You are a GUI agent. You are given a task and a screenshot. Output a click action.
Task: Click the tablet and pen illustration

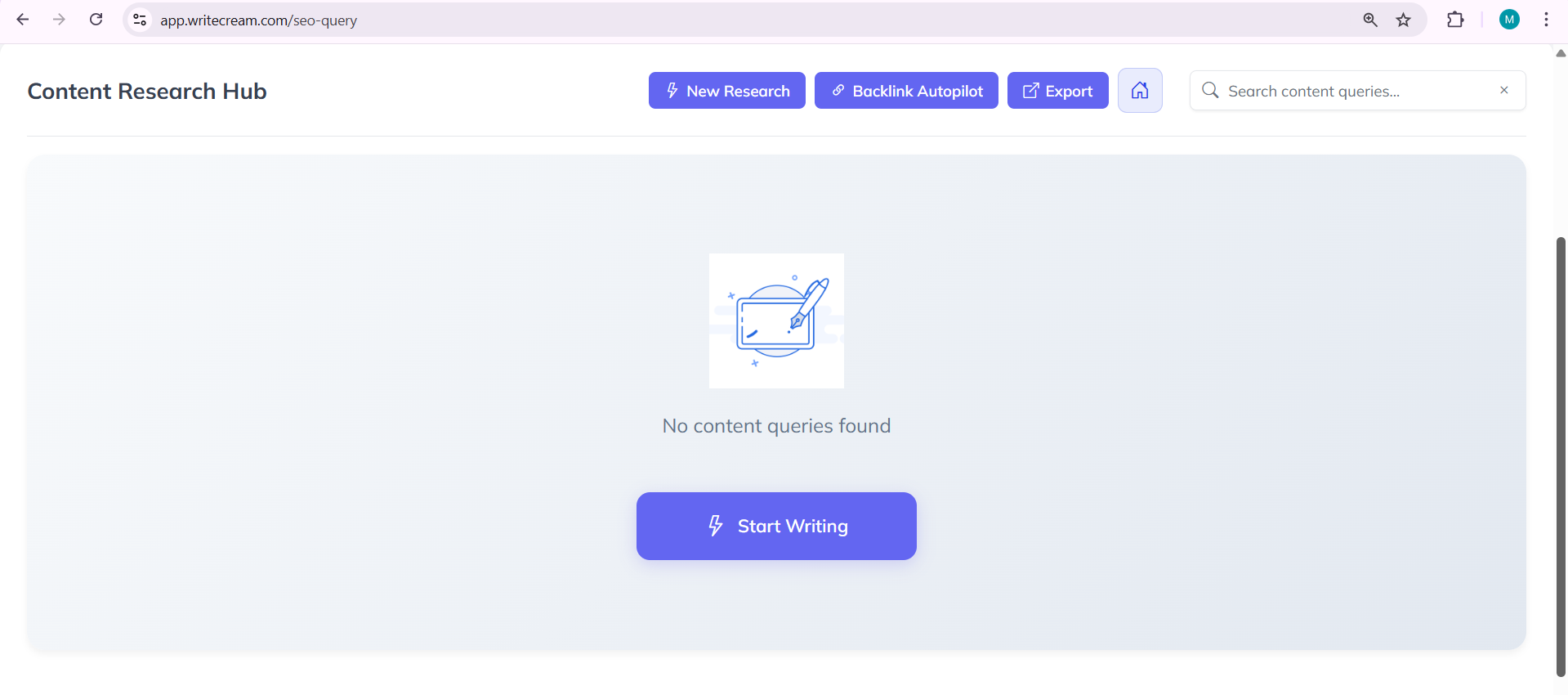point(776,321)
